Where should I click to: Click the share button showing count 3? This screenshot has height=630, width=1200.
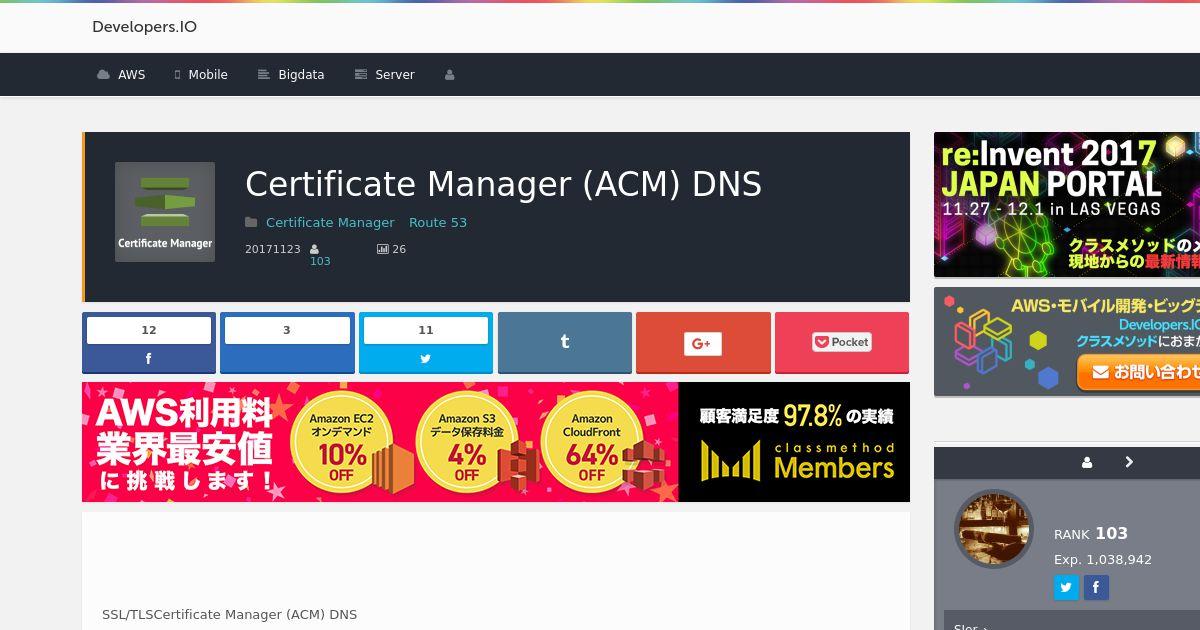tap(287, 342)
